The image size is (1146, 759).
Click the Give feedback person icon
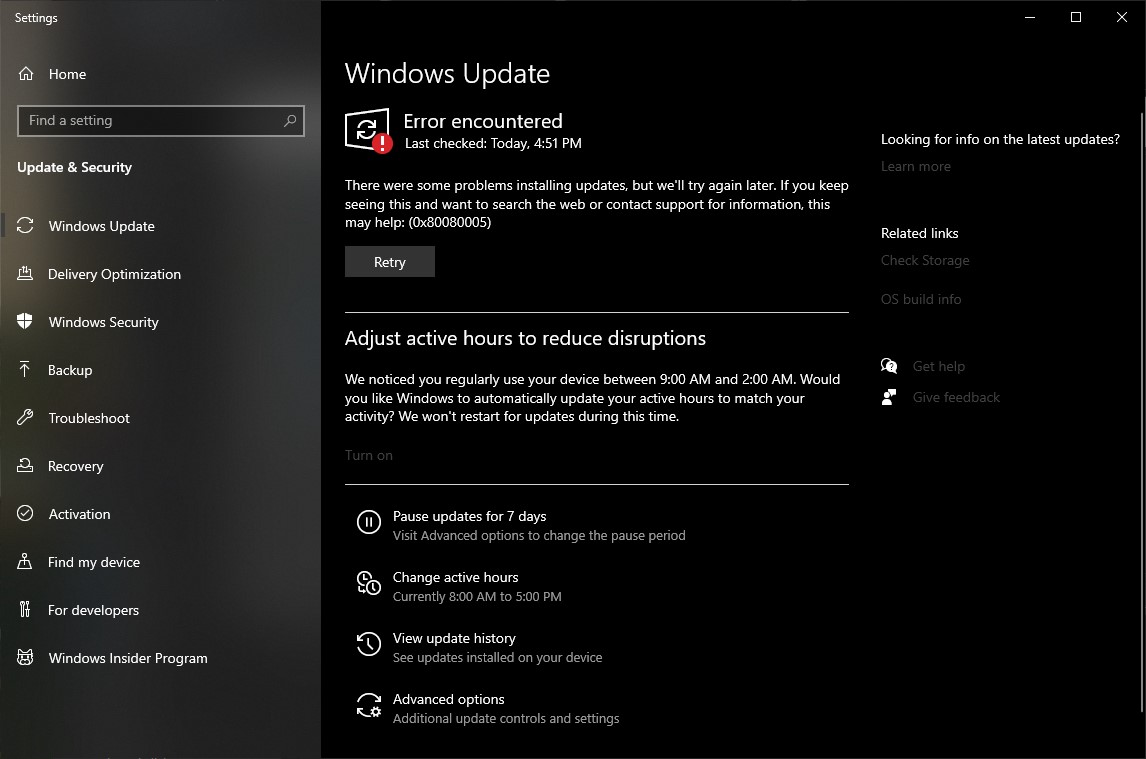(x=889, y=397)
